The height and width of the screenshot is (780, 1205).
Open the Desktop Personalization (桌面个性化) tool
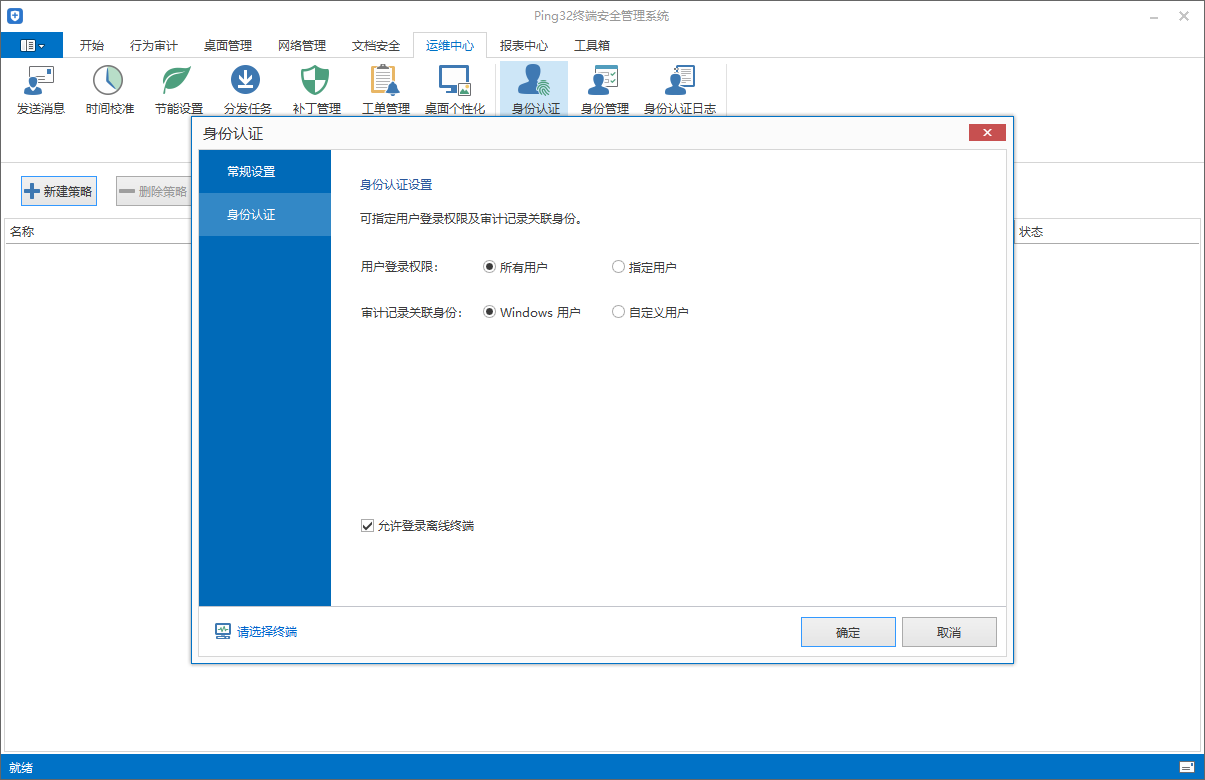coord(455,90)
